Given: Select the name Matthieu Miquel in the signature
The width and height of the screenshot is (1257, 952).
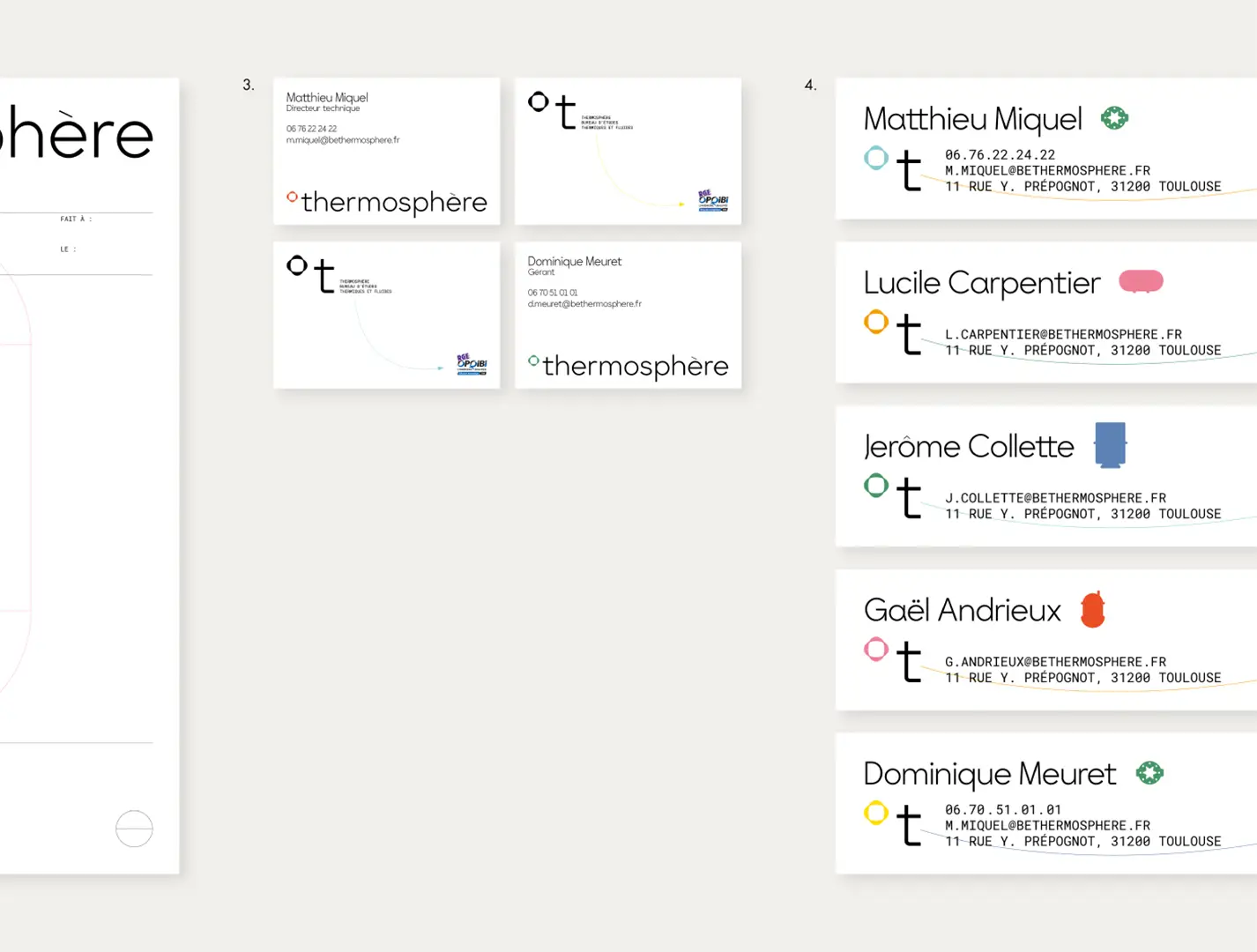Looking at the screenshot, I should (973, 120).
